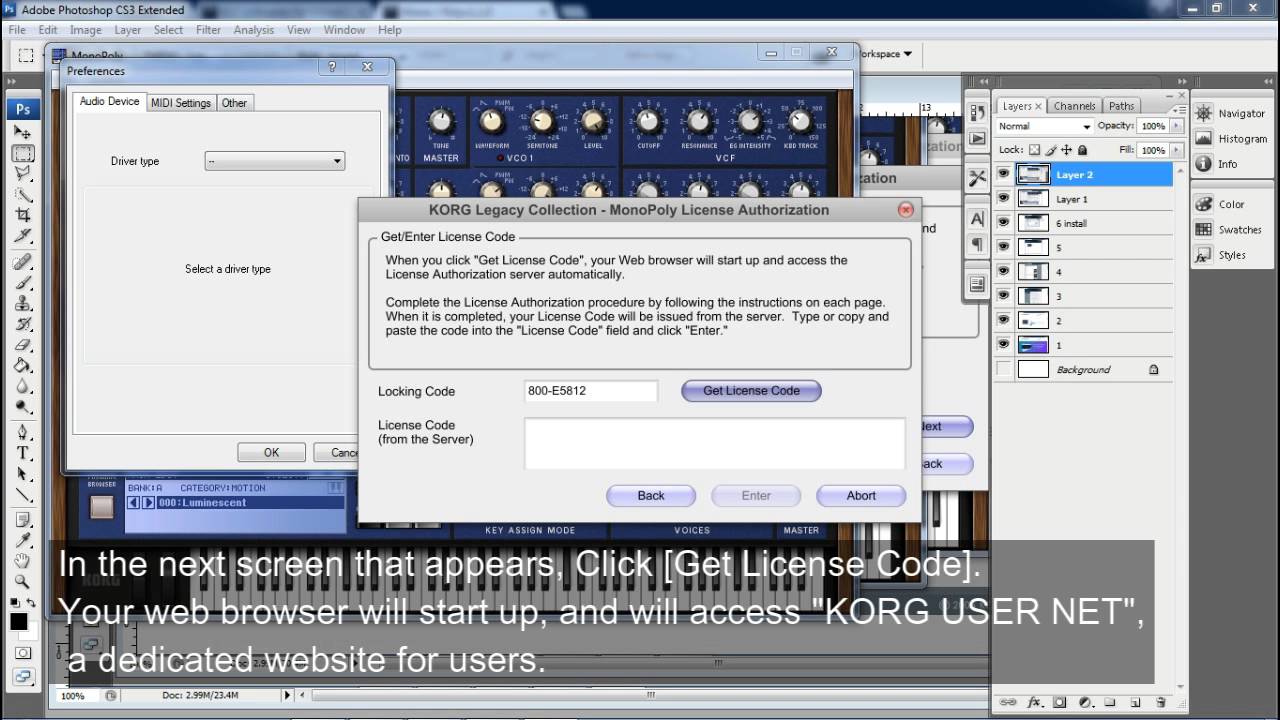The height and width of the screenshot is (720, 1280).
Task: Expand the Fill slider arrow
Action: point(1177,150)
